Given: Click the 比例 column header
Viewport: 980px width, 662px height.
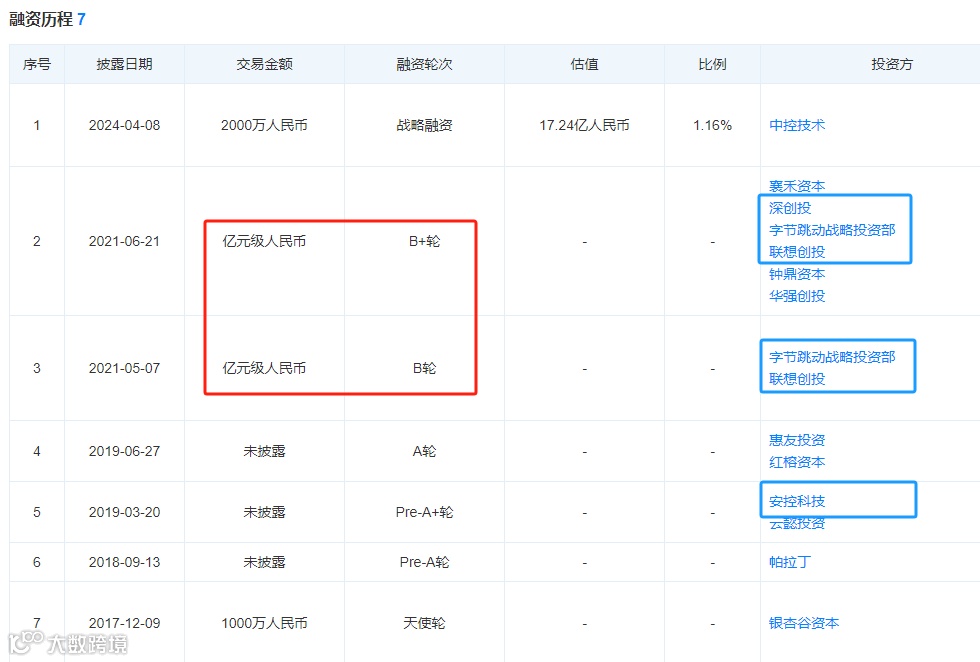Looking at the screenshot, I should (712, 64).
